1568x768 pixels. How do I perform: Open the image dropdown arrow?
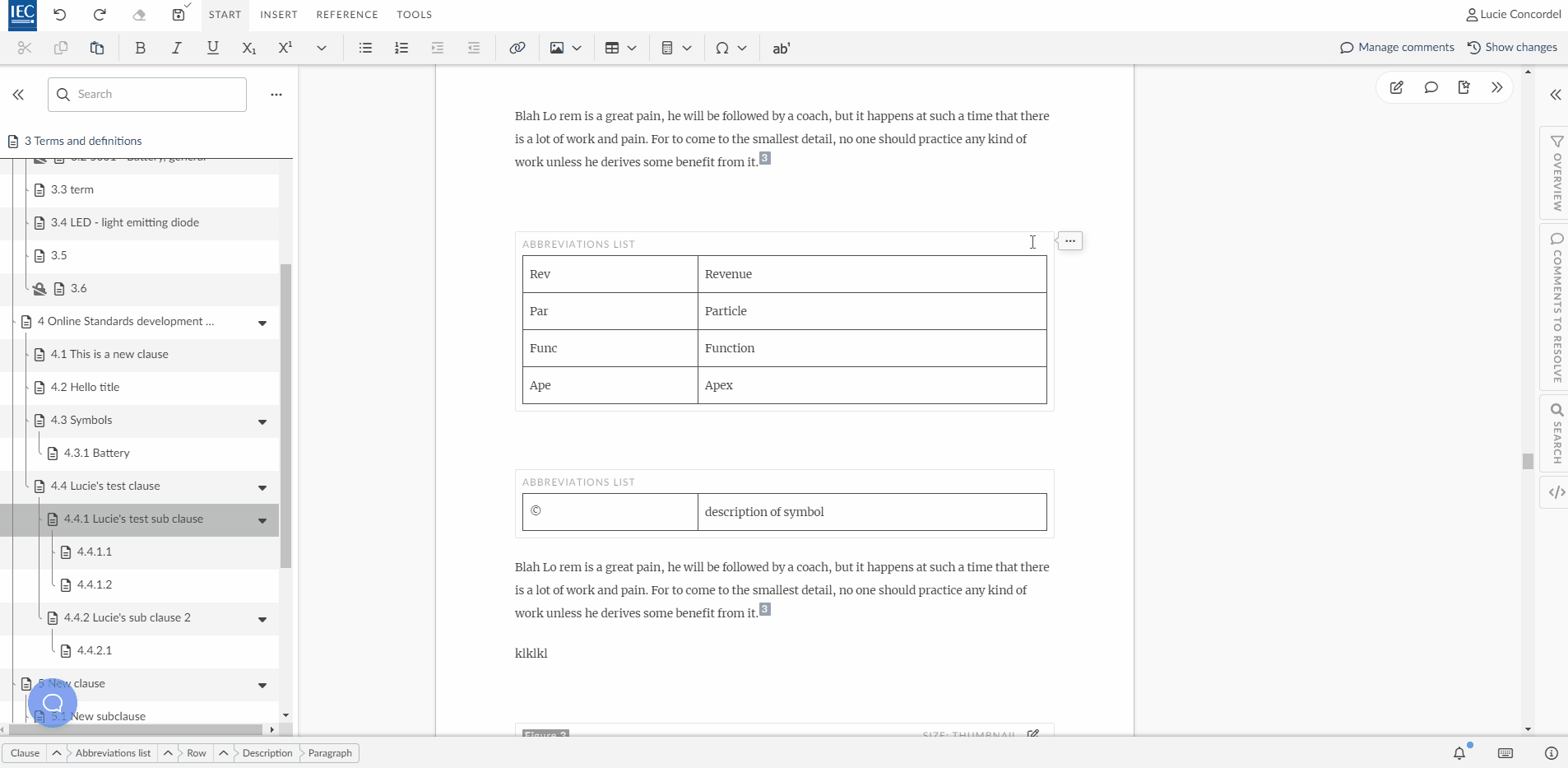[577, 48]
